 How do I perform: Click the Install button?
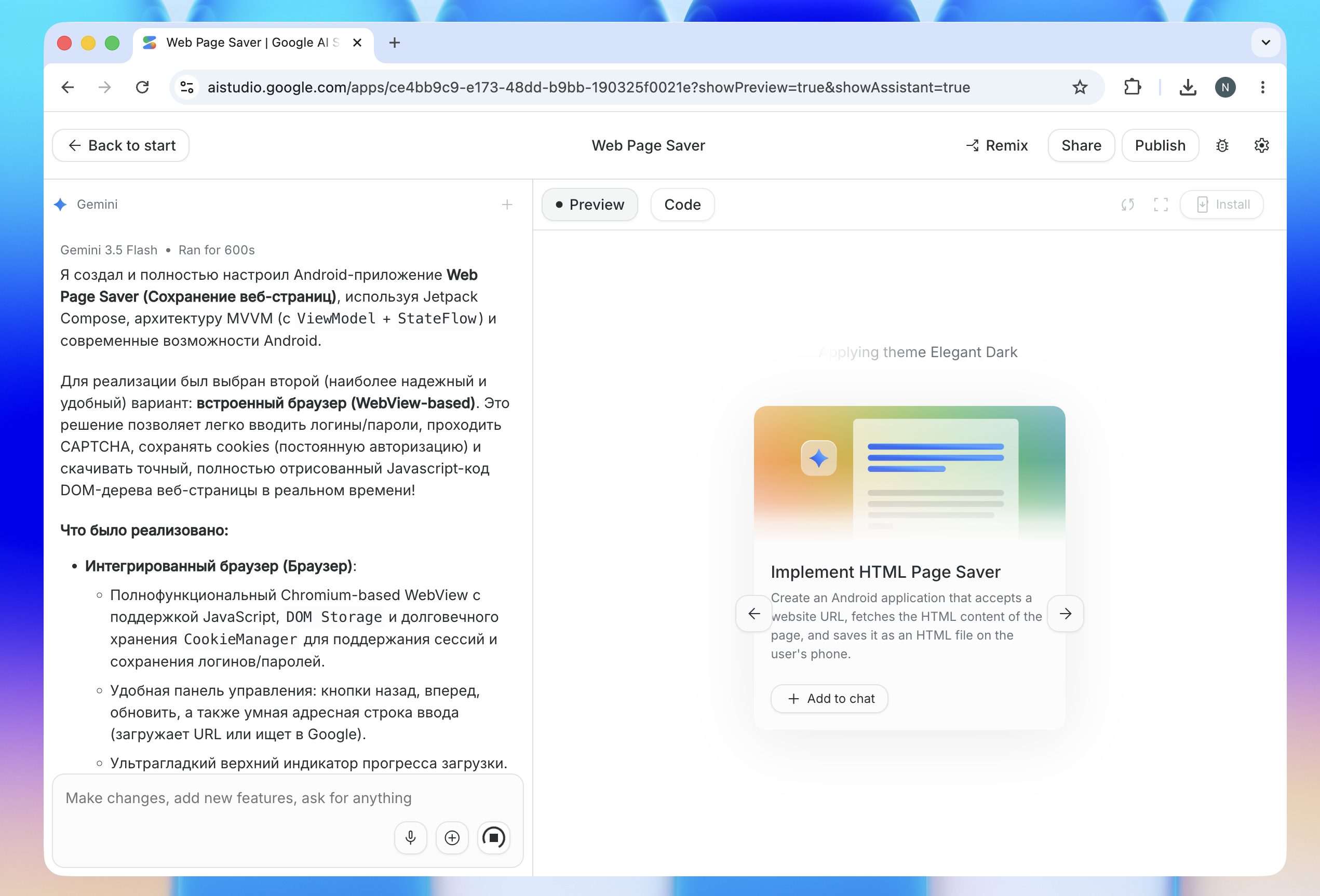[x=1222, y=205]
